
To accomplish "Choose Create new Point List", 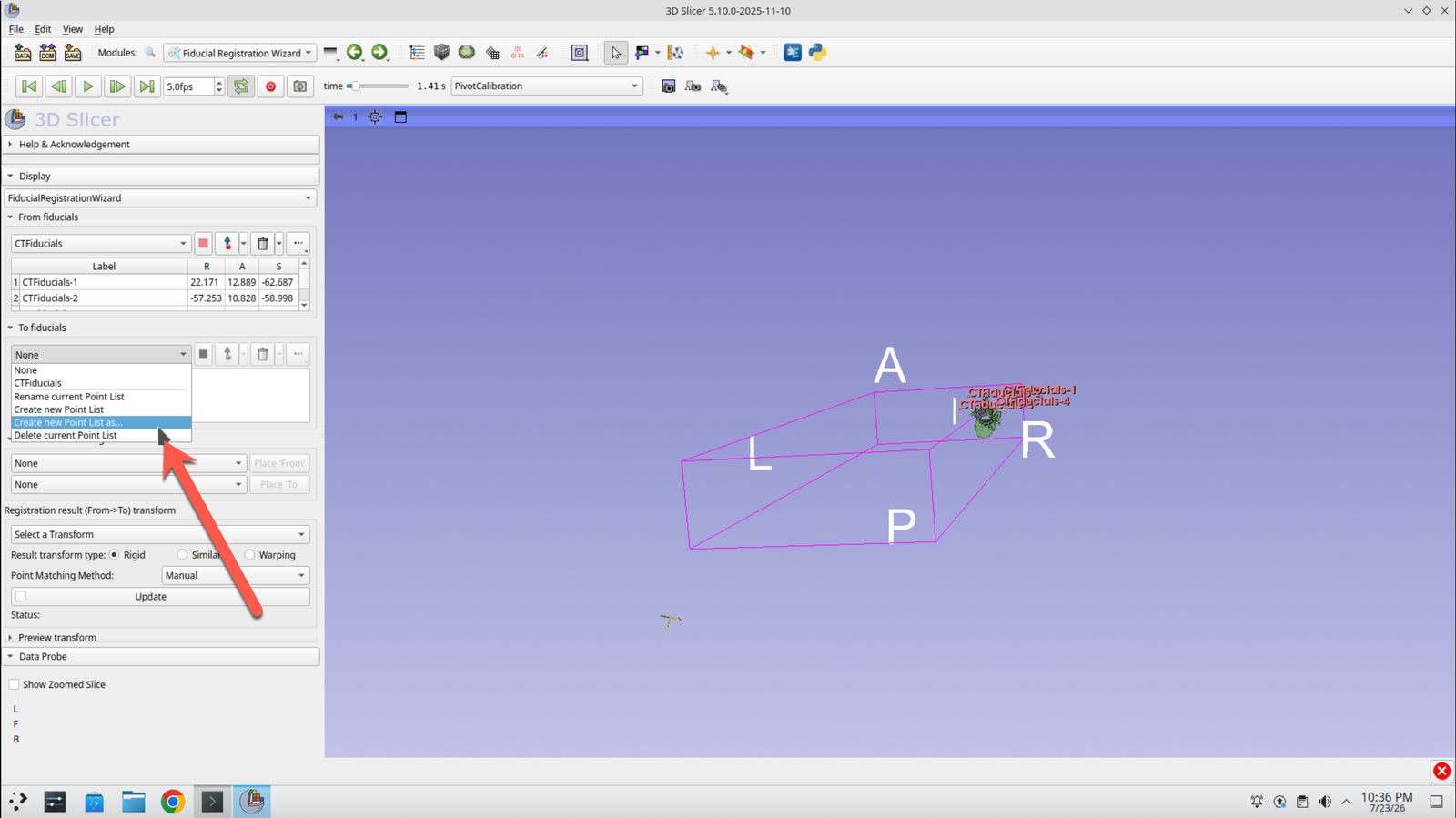I will tap(101, 409).
